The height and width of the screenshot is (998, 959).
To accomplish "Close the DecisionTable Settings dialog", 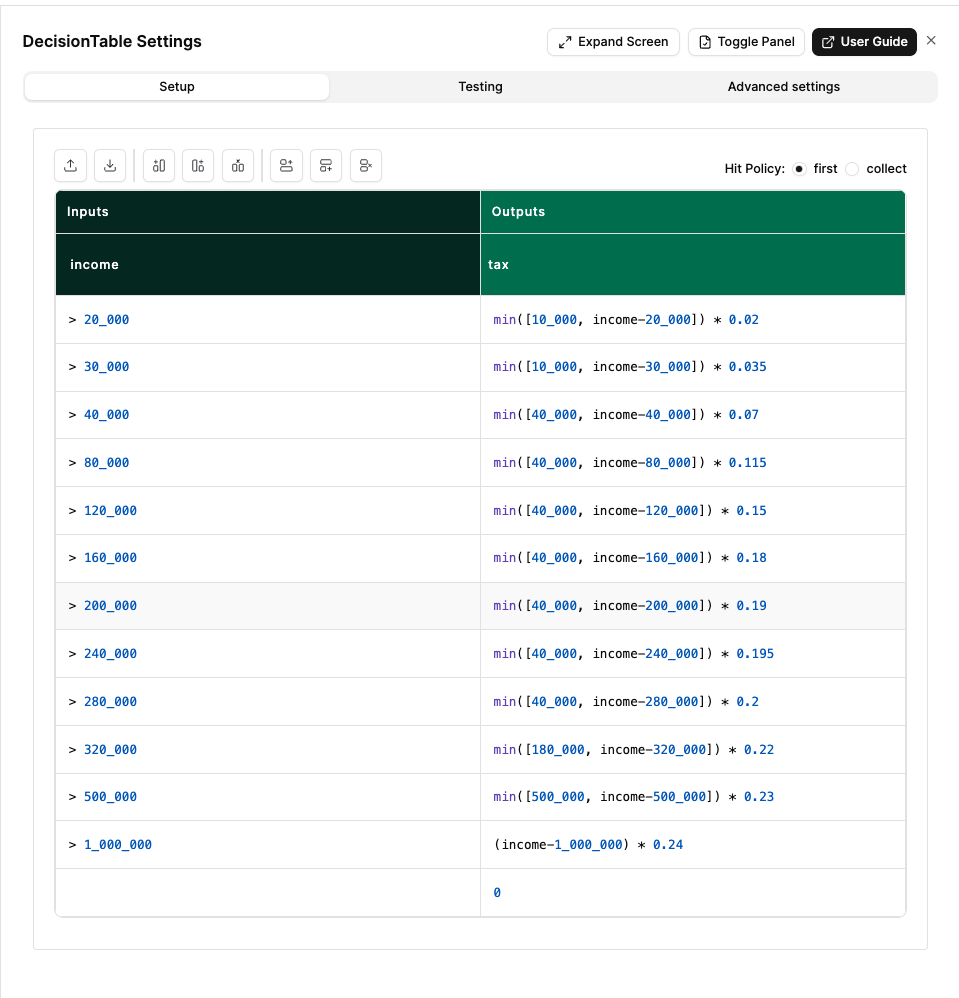I will (931, 41).
